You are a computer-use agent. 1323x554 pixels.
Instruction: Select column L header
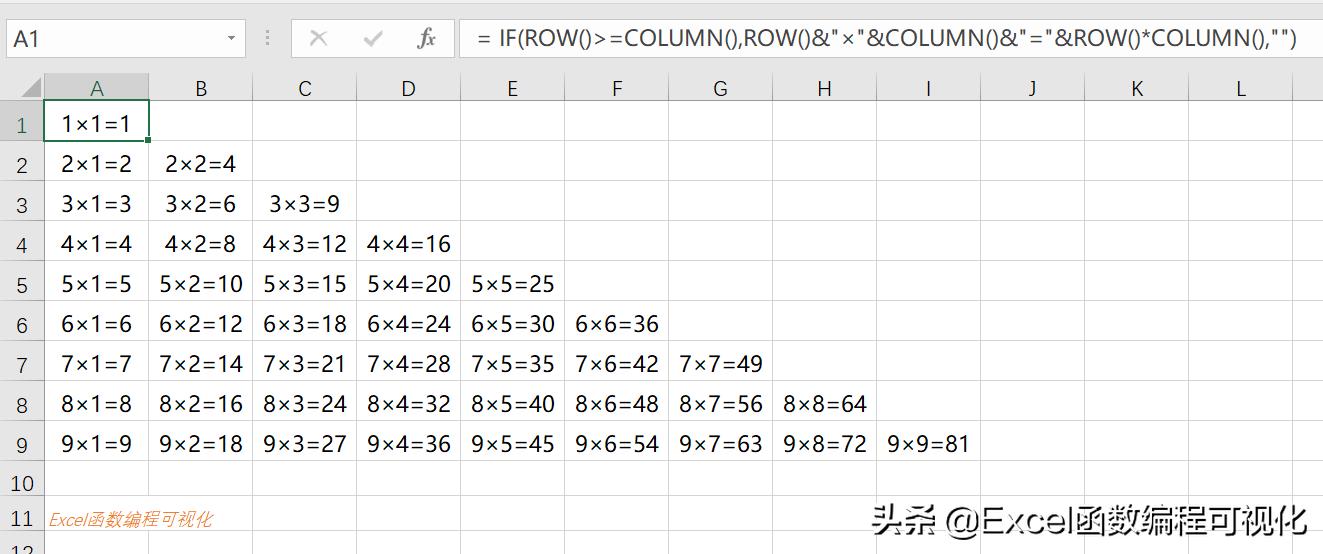[x=1240, y=88]
